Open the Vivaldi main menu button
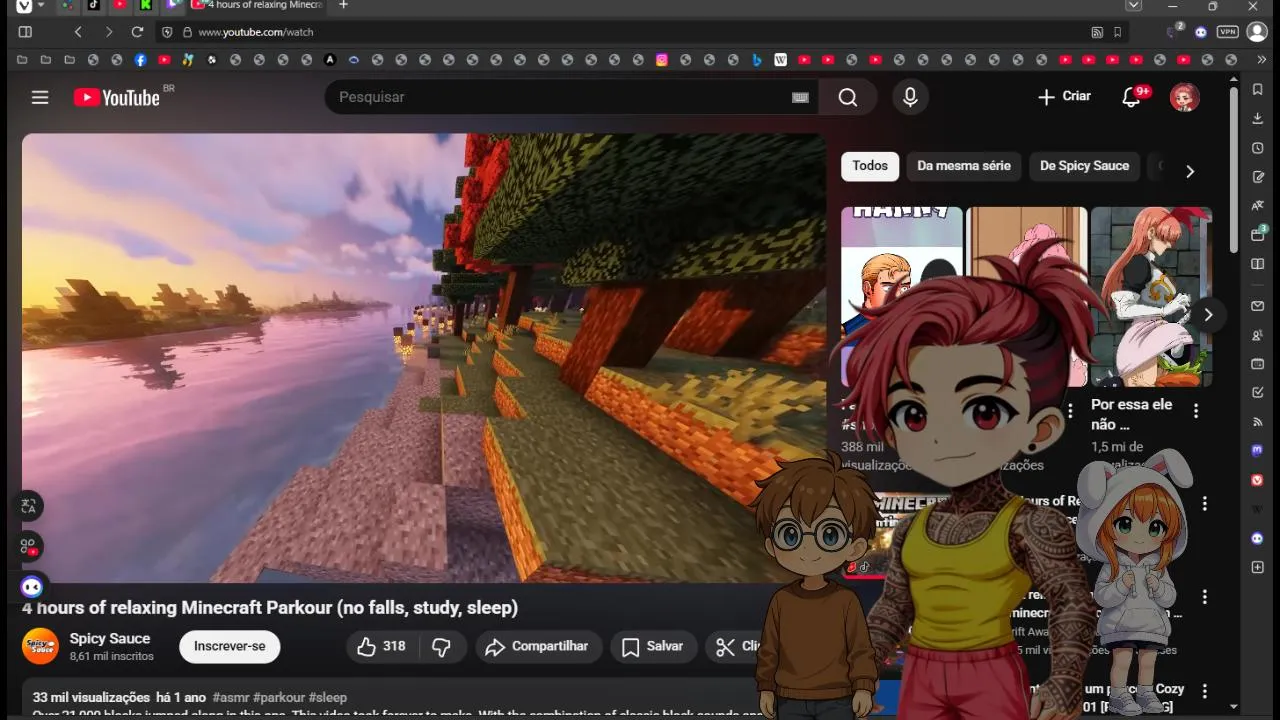The height and width of the screenshot is (720, 1280). (x=24, y=6)
